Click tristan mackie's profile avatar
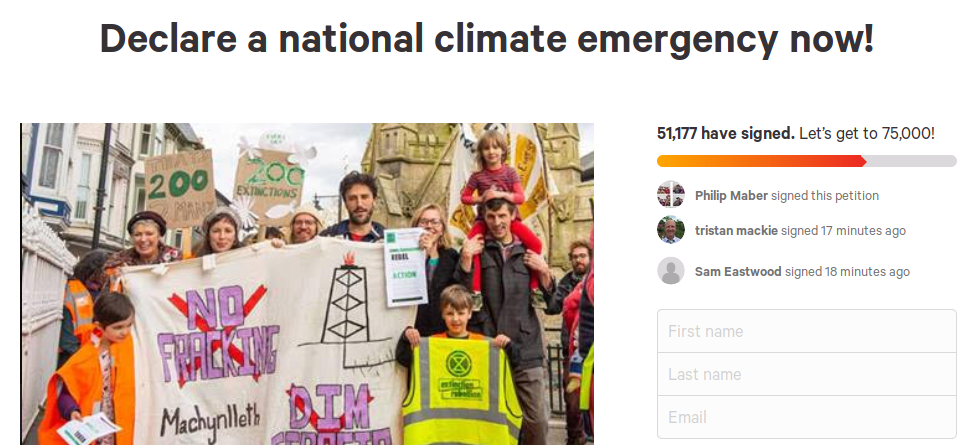 tap(671, 230)
